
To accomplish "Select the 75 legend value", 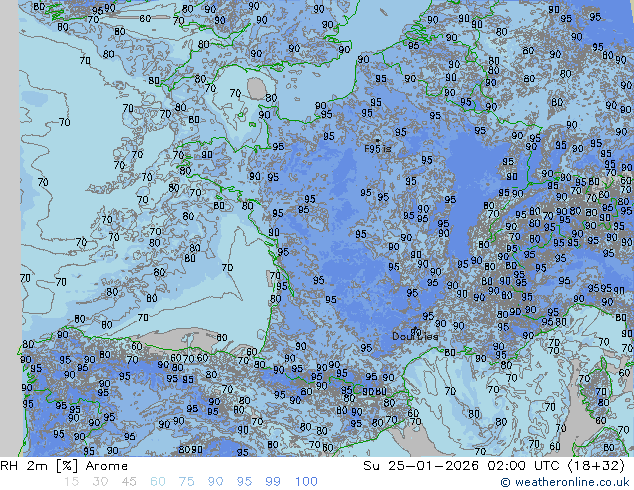I will click(x=186, y=482).
